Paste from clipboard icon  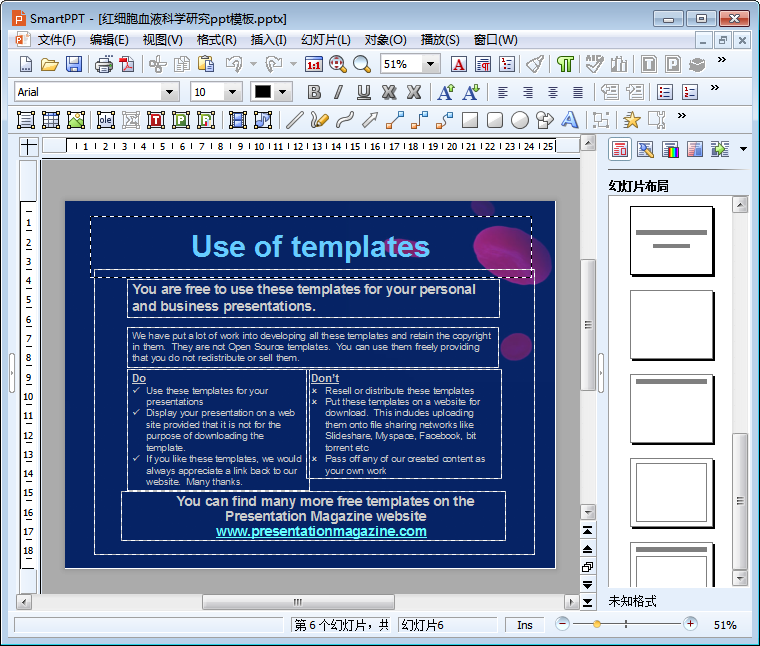pyautogui.click(x=206, y=64)
